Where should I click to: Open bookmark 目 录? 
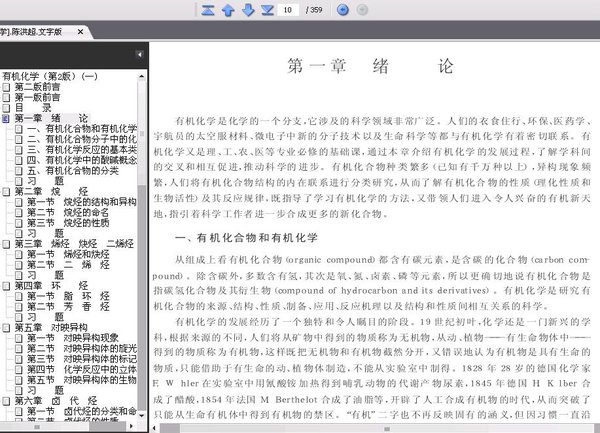tap(33, 108)
